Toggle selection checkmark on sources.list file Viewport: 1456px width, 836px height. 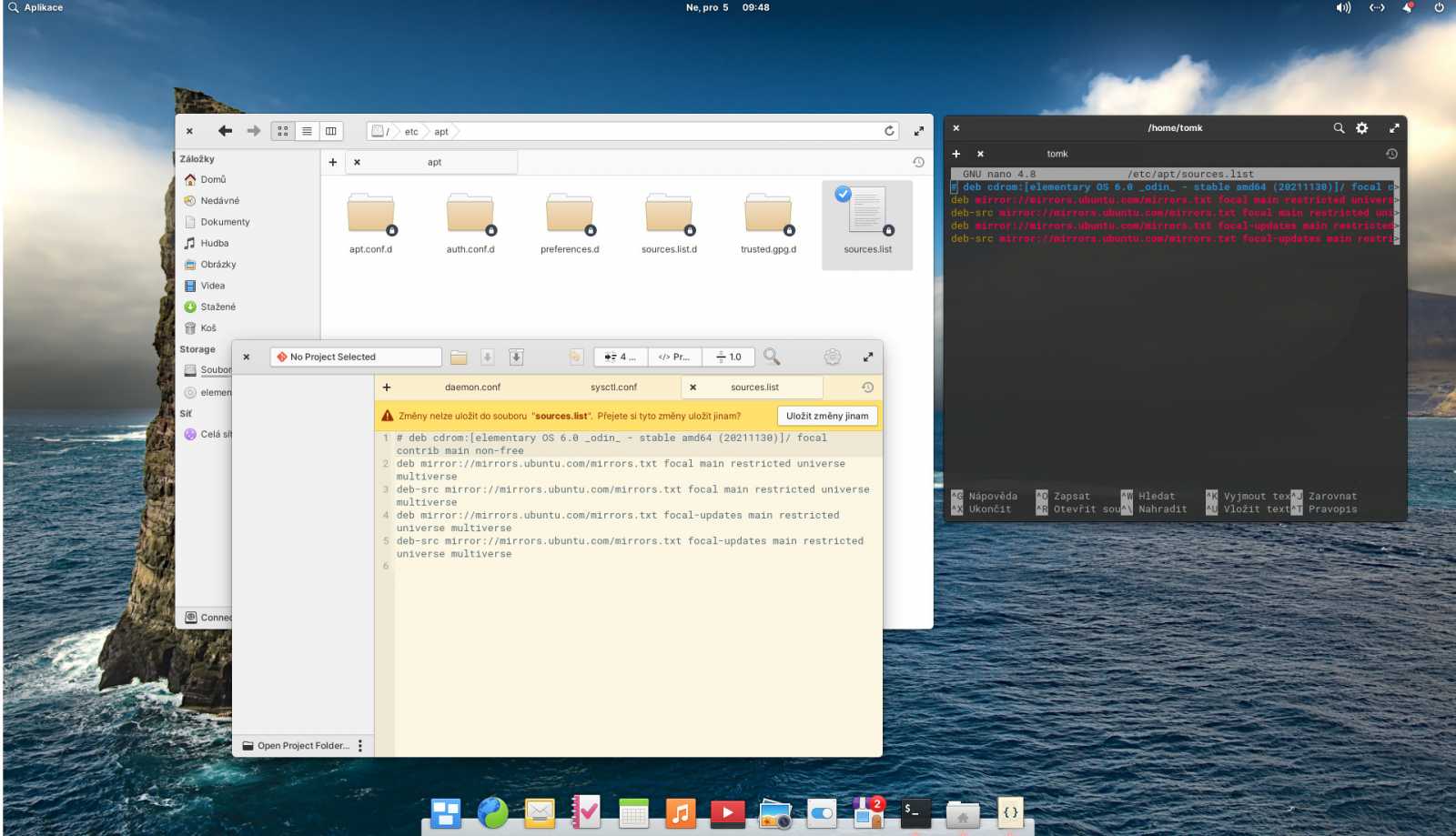click(843, 194)
